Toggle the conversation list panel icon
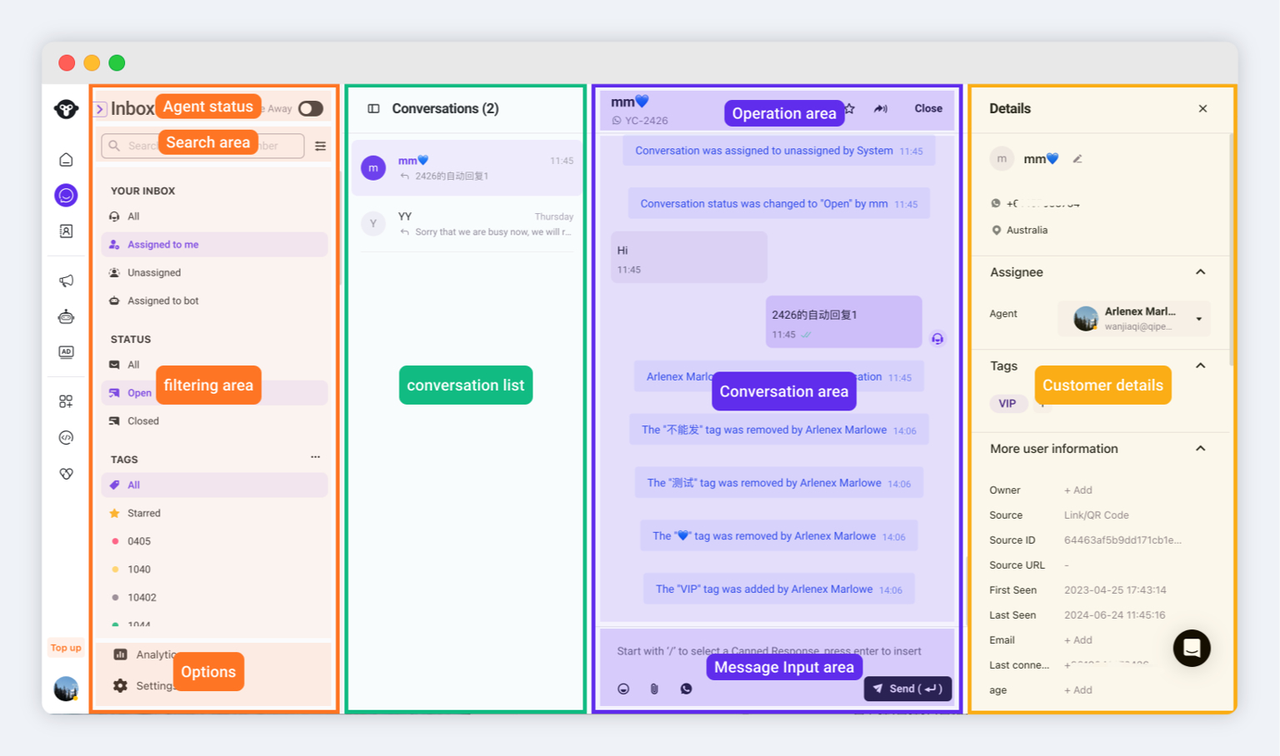 373,109
